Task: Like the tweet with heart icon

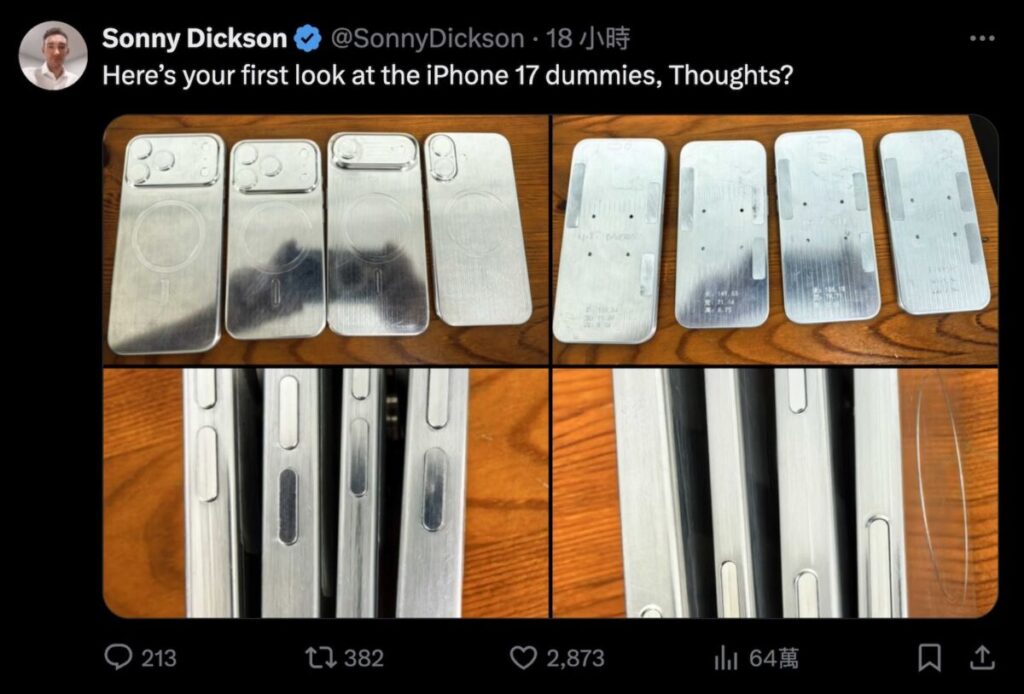Action: pyautogui.click(x=523, y=657)
